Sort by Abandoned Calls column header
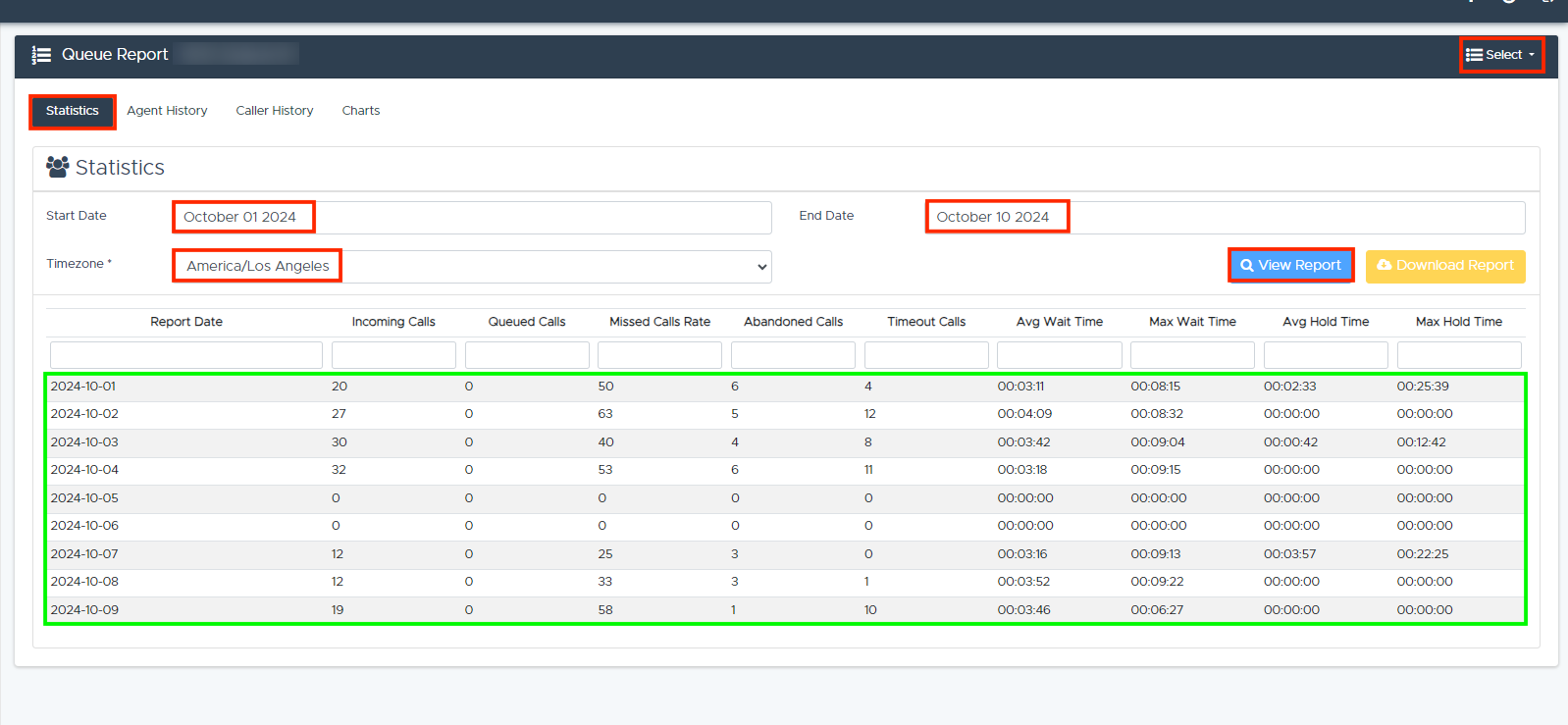This screenshot has width=1568, height=725. point(793,322)
